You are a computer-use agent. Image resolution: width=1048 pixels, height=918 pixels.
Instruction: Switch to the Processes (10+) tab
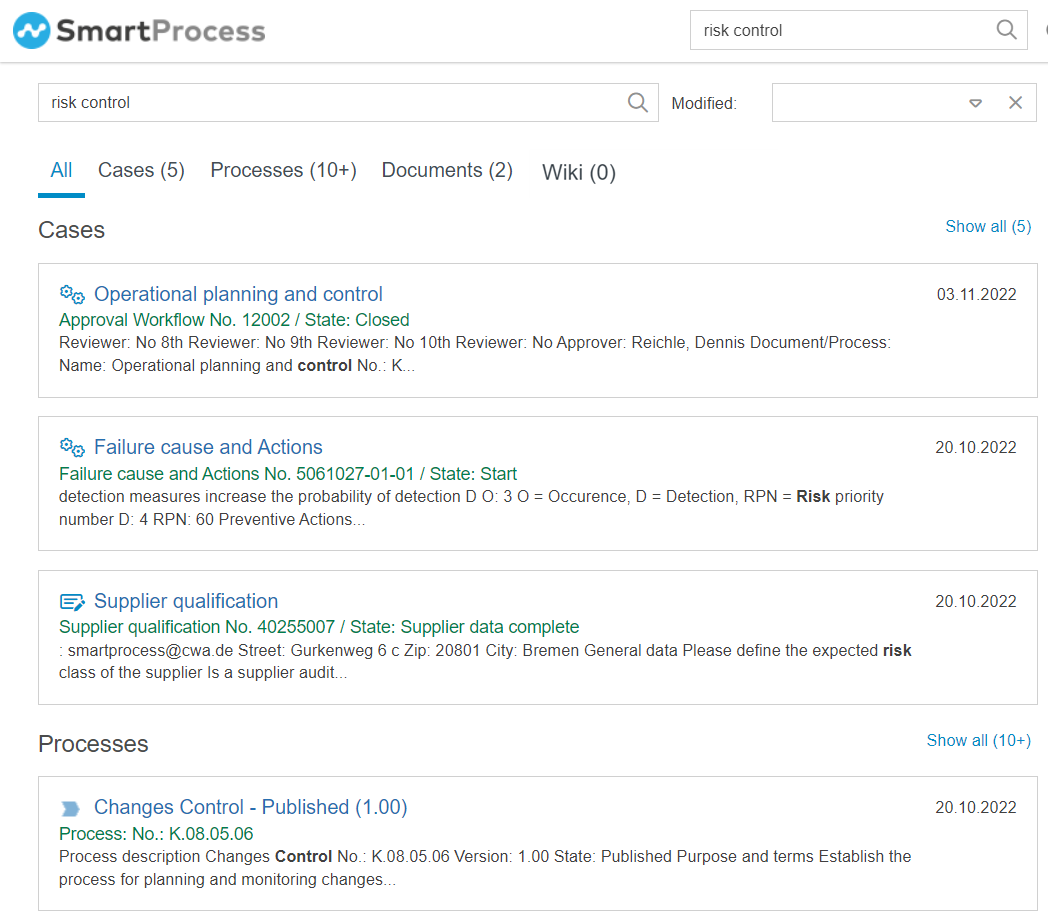(283, 171)
